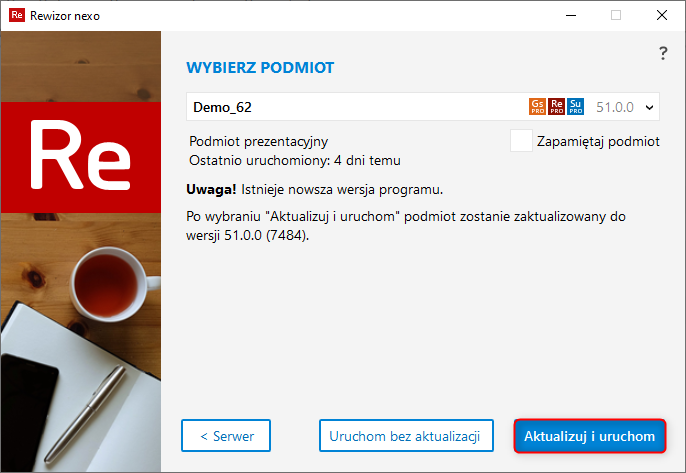Click the Rewizor nexo title bar logo
Image resolution: width=686 pixels, height=473 pixels.
coord(17,15)
